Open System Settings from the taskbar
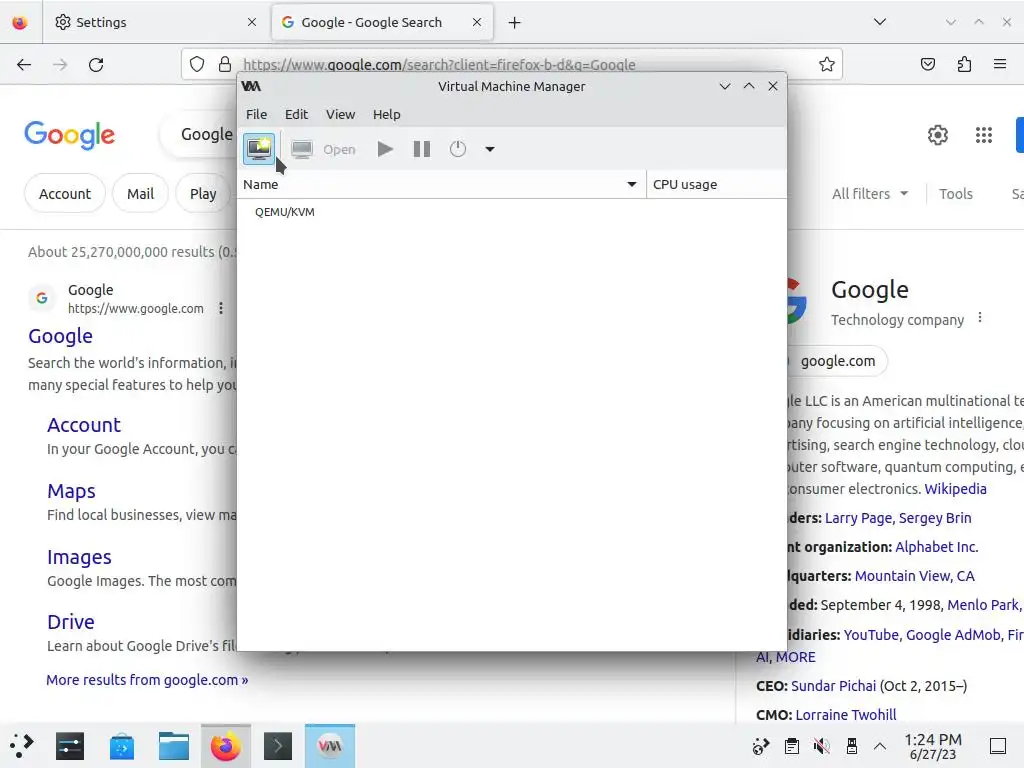 click(70, 746)
